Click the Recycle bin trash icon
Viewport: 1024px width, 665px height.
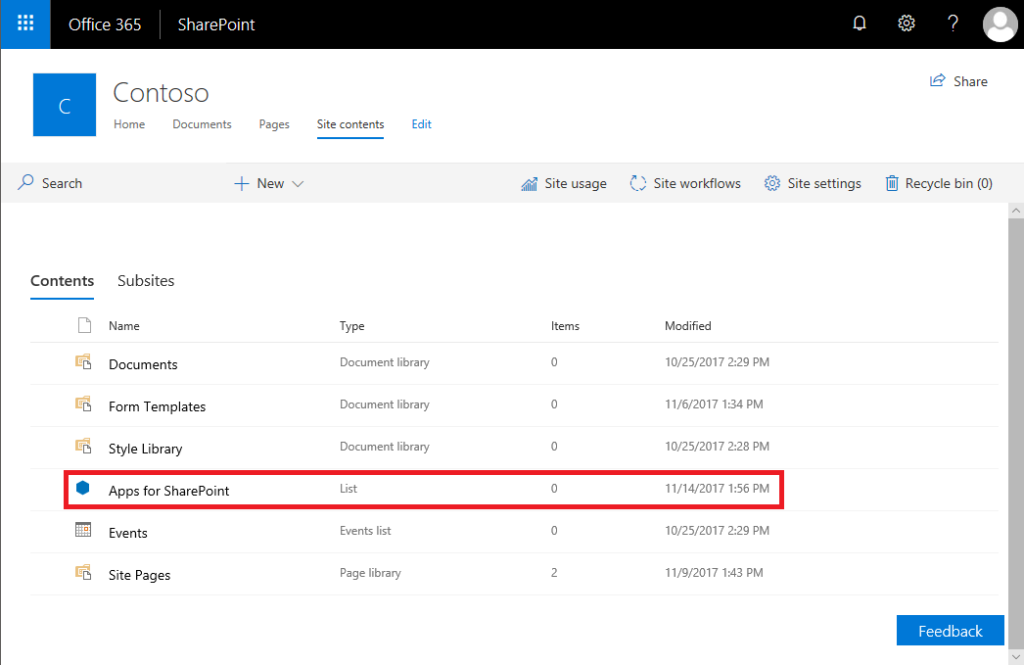pyautogui.click(x=891, y=184)
